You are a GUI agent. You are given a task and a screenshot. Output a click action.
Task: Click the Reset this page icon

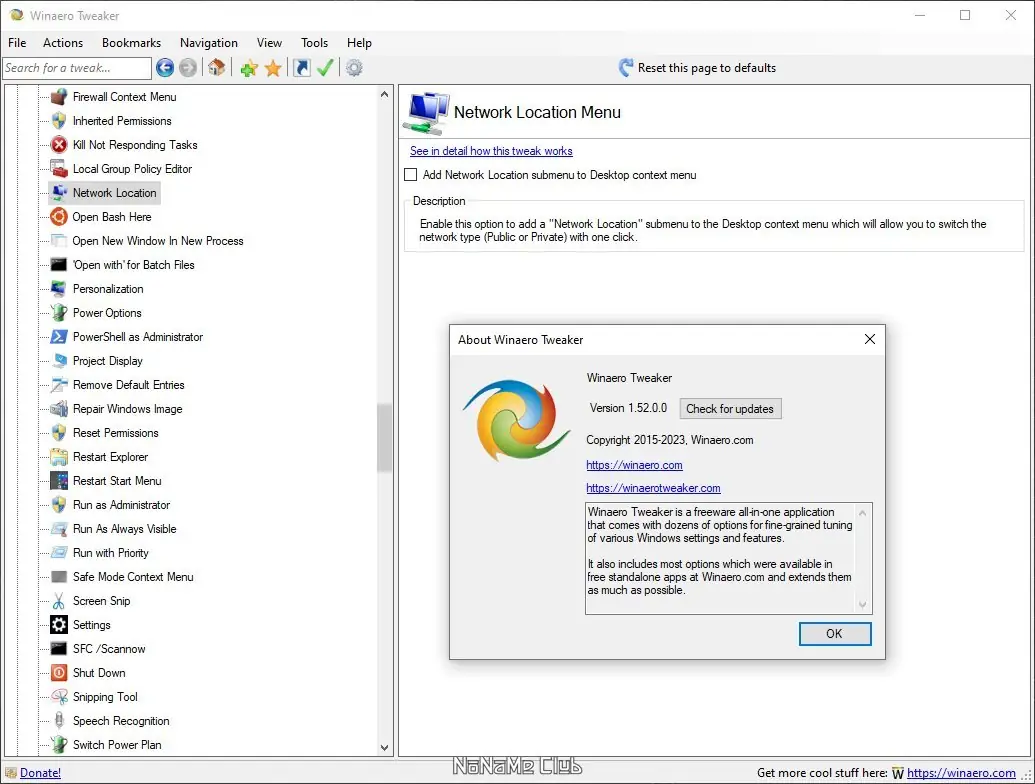(626, 67)
